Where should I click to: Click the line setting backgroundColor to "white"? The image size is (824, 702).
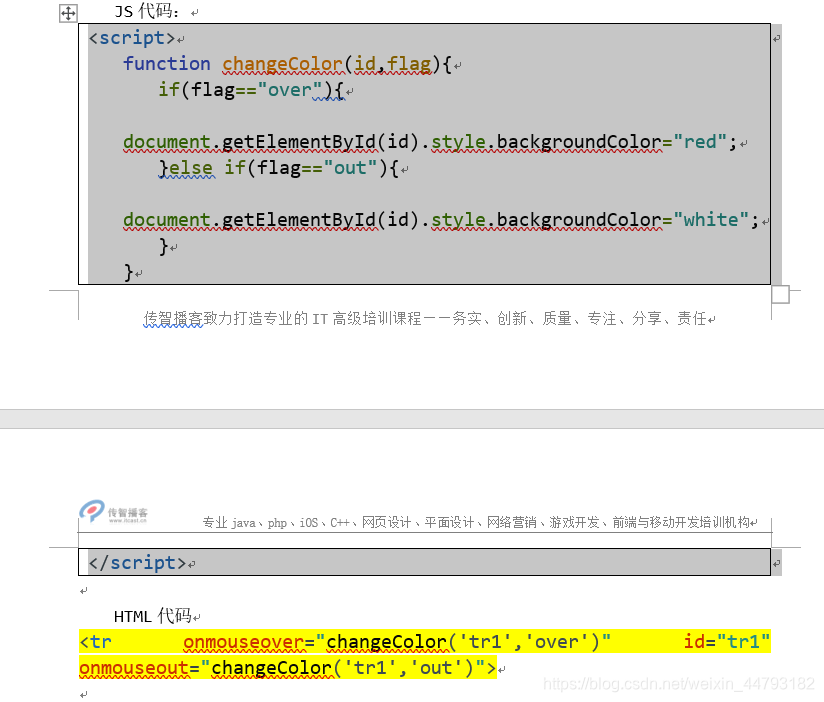click(441, 220)
